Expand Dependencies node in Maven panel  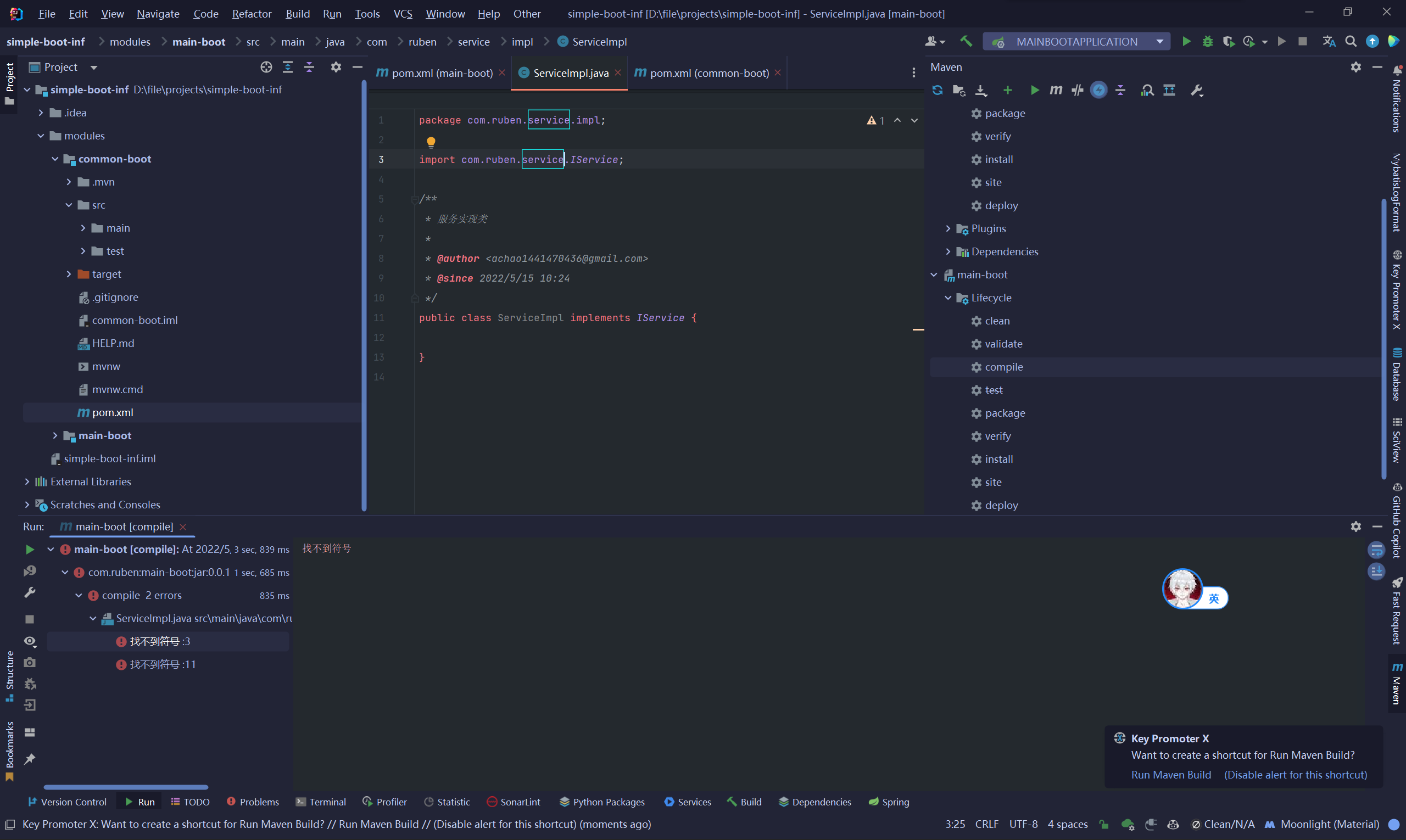click(x=948, y=251)
